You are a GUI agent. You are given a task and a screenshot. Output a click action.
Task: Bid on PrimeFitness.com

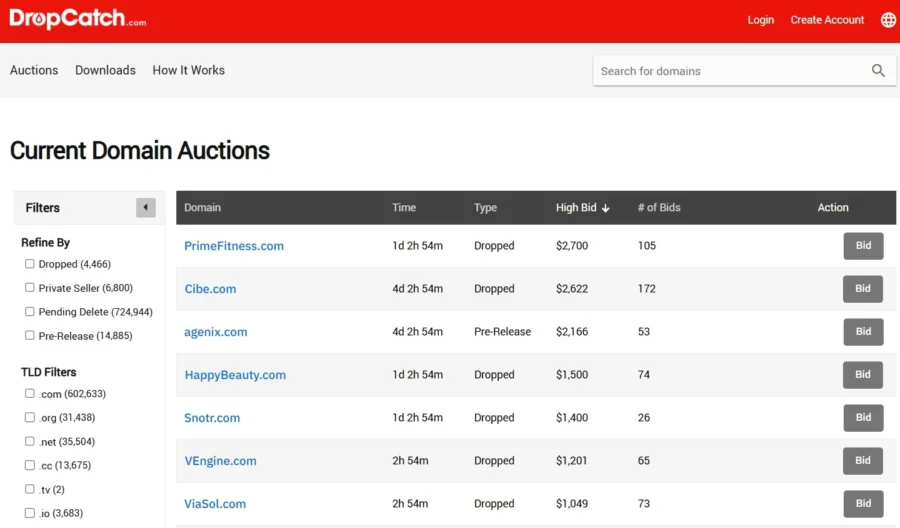[863, 246]
